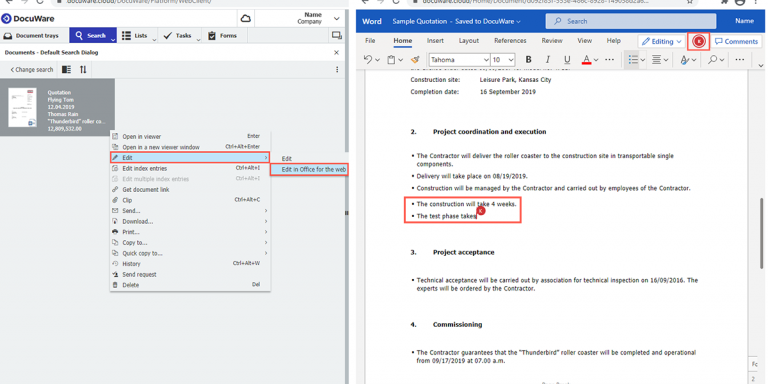This screenshot has width=768, height=384.
Task: Open the Document trays tab
Action: [31, 36]
